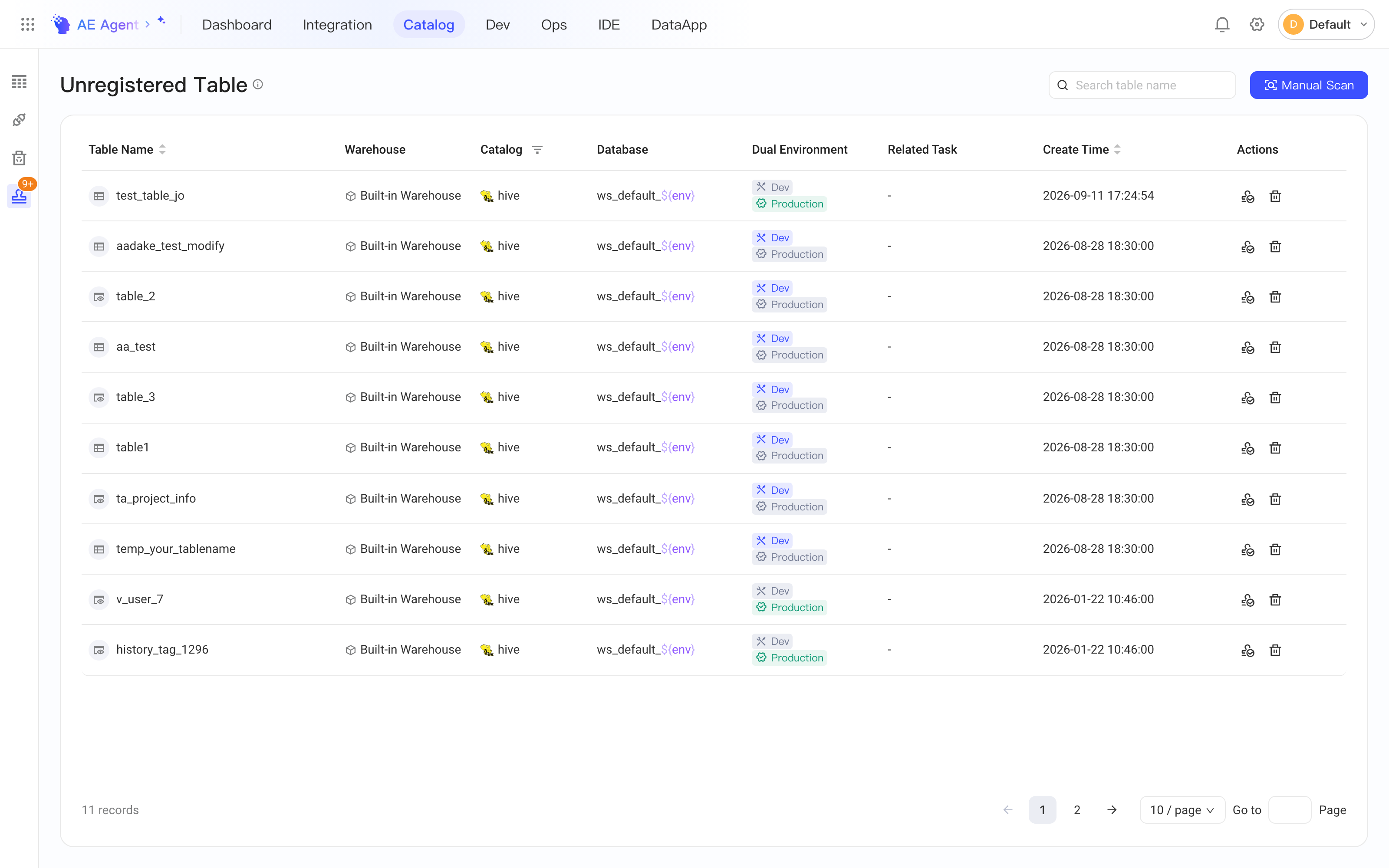Register the temp_your_tablename table
The height and width of the screenshot is (868, 1389).
pyautogui.click(x=1247, y=549)
